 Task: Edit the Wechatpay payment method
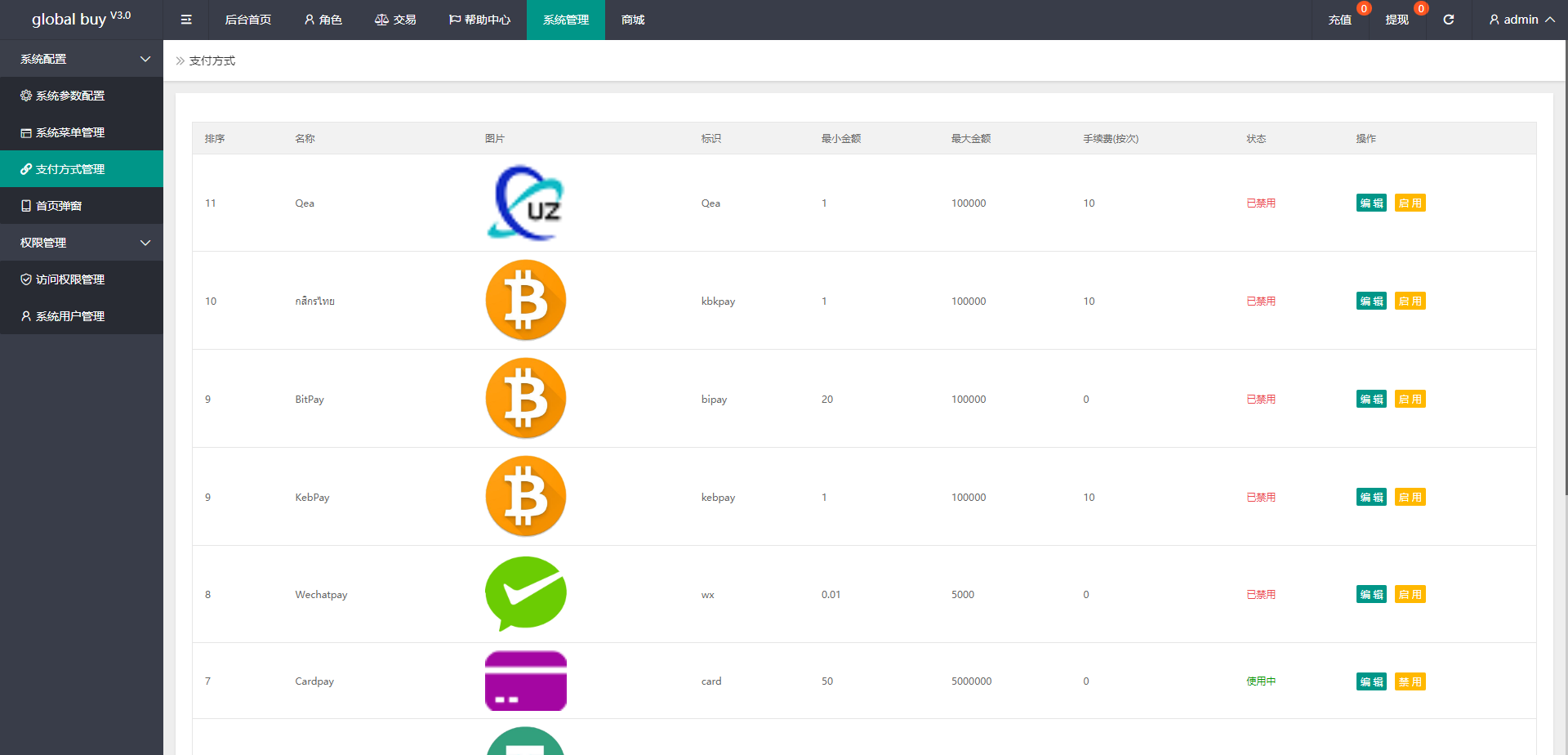coord(1371,594)
